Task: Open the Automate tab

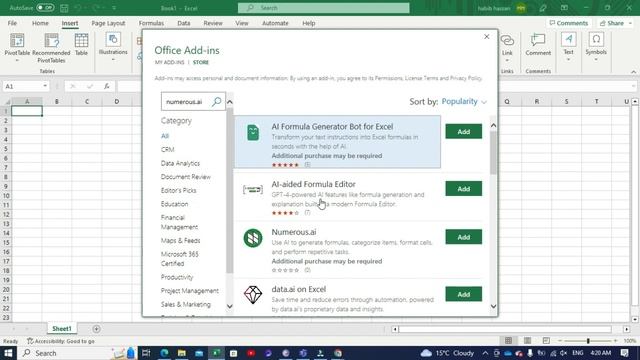Action: [x=275, y=23]
